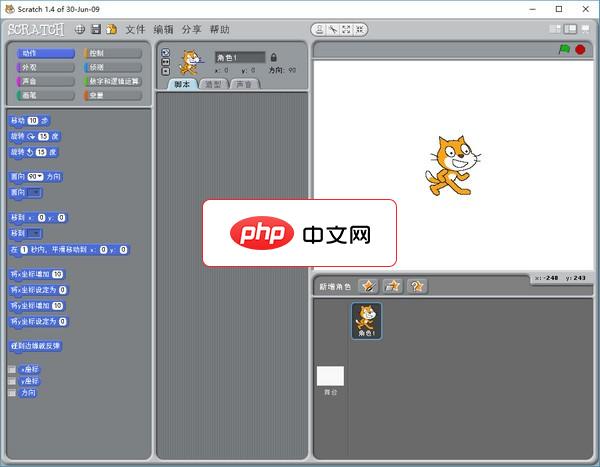Viewport: 600px width, 467px height.
Task: Click the green flag to start
Action: pos(564,49)
